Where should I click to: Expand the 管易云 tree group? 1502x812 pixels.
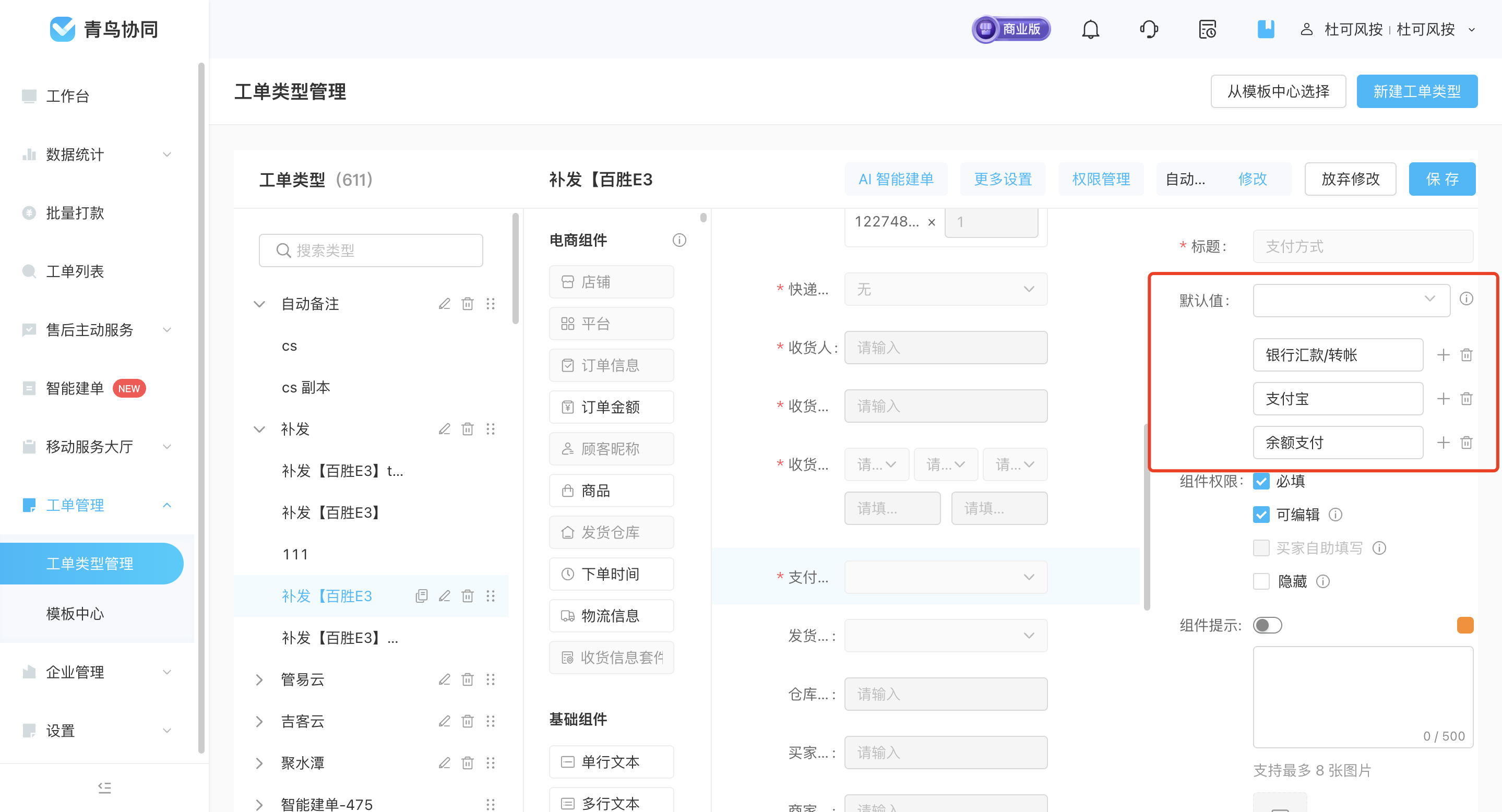[x=259, y=679]
